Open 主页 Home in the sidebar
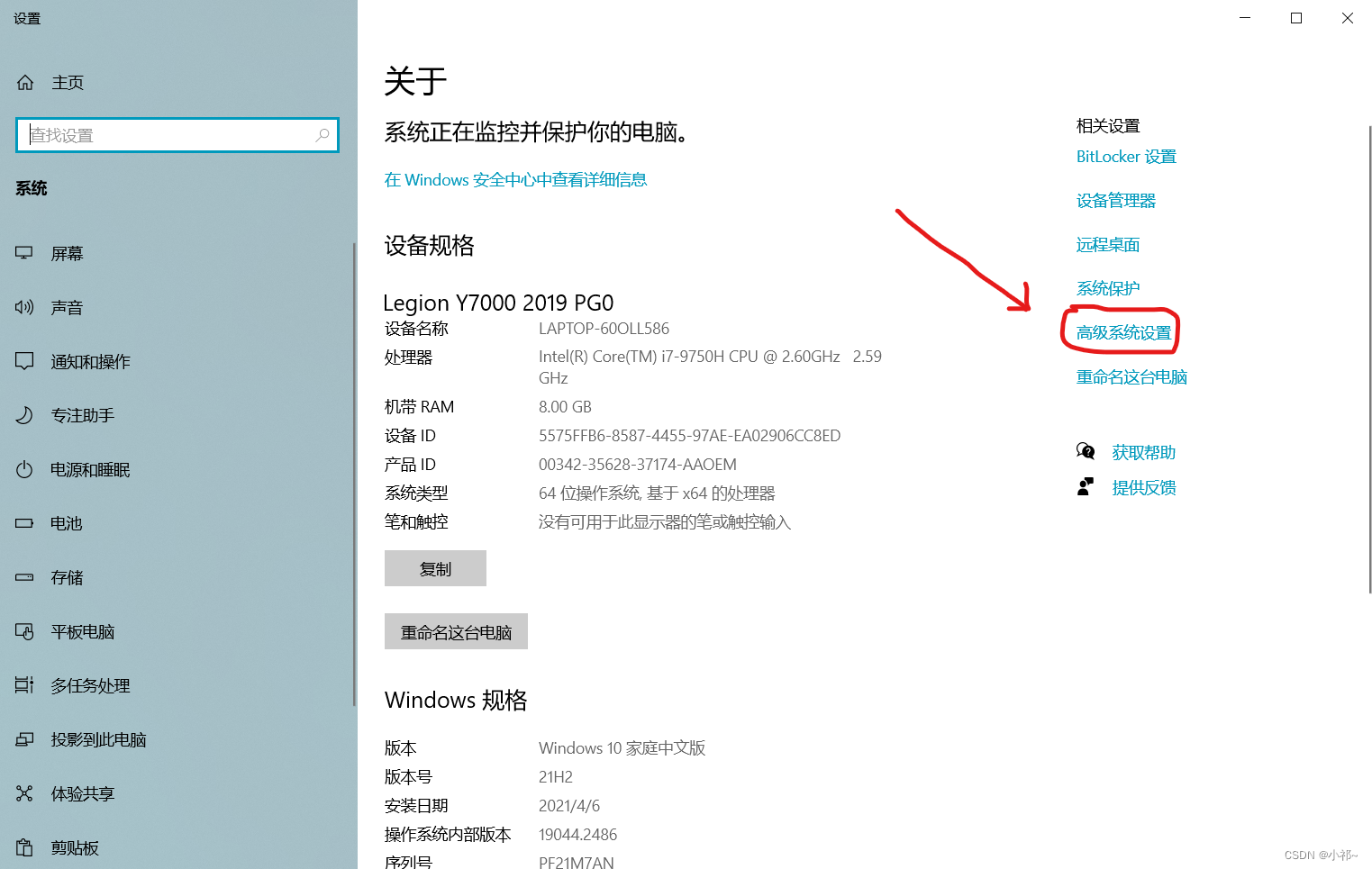Image resolution: width=1372 pixels, height=869 pixels. 68,82
